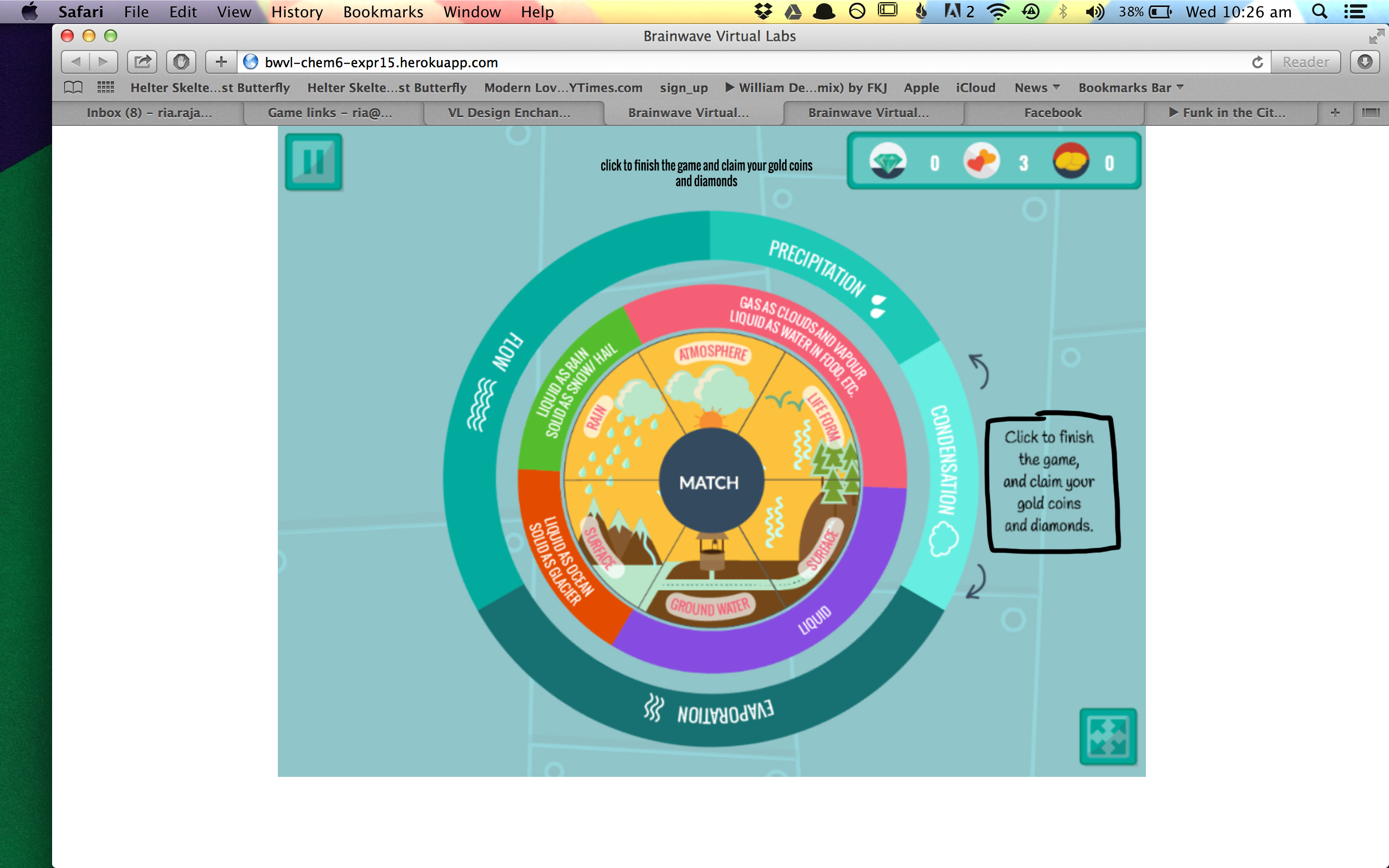The image size is (1389, 868).
Task: Click the cloud icon on Condensation
Action: (x=943, y=539)
